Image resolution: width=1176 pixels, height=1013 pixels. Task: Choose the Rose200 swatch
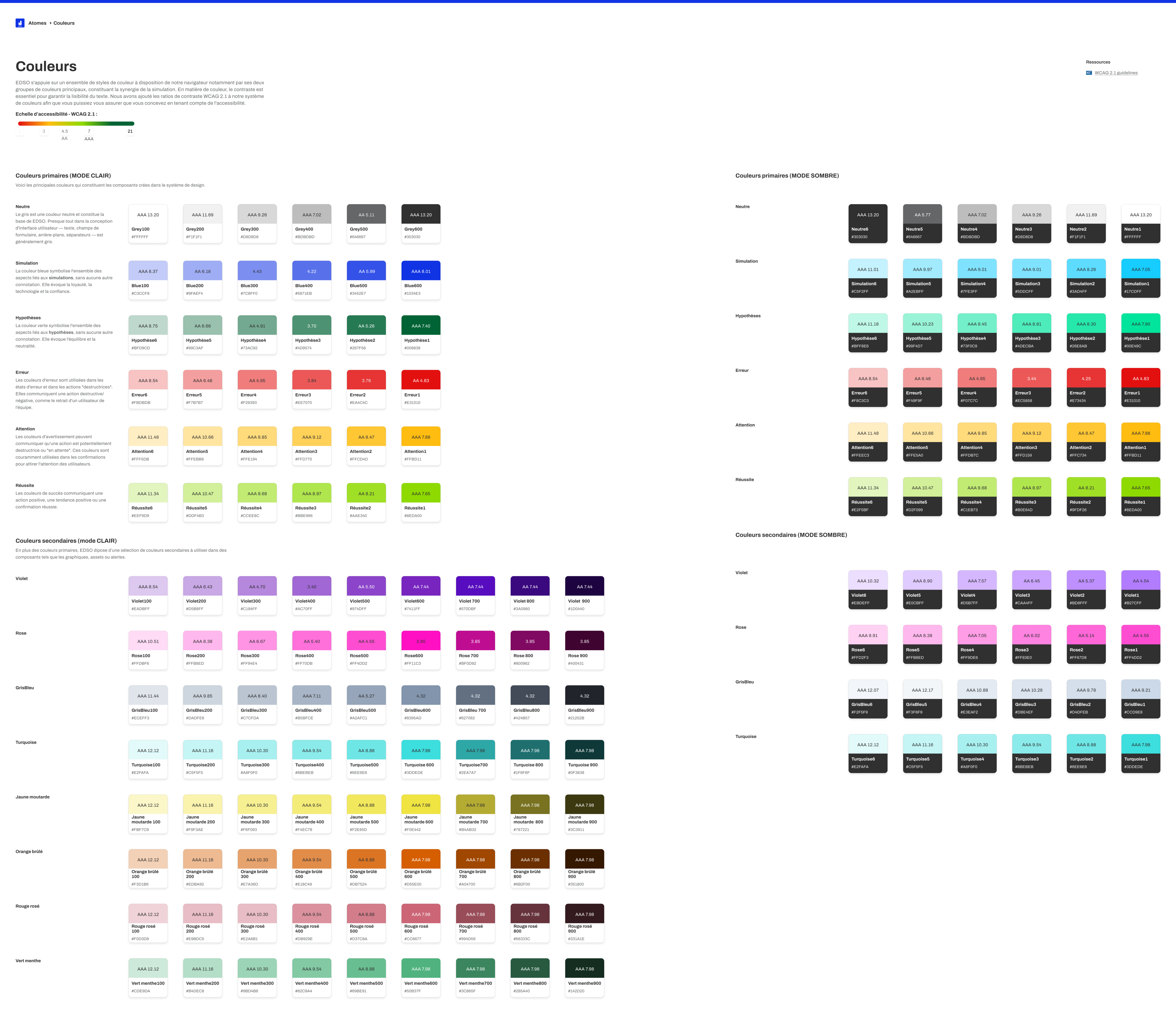point(203,650)
